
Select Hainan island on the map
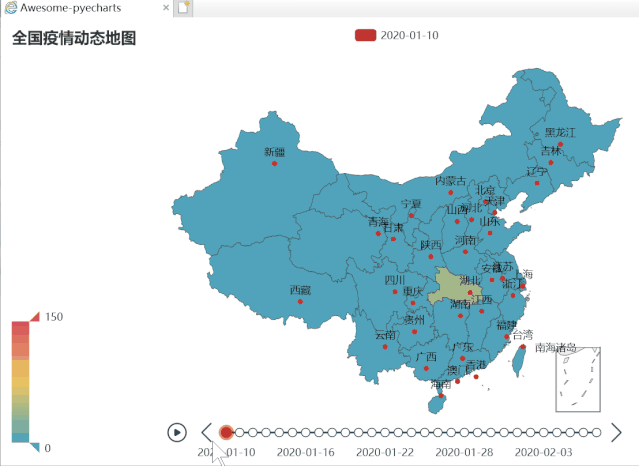[x=436, y=405]
